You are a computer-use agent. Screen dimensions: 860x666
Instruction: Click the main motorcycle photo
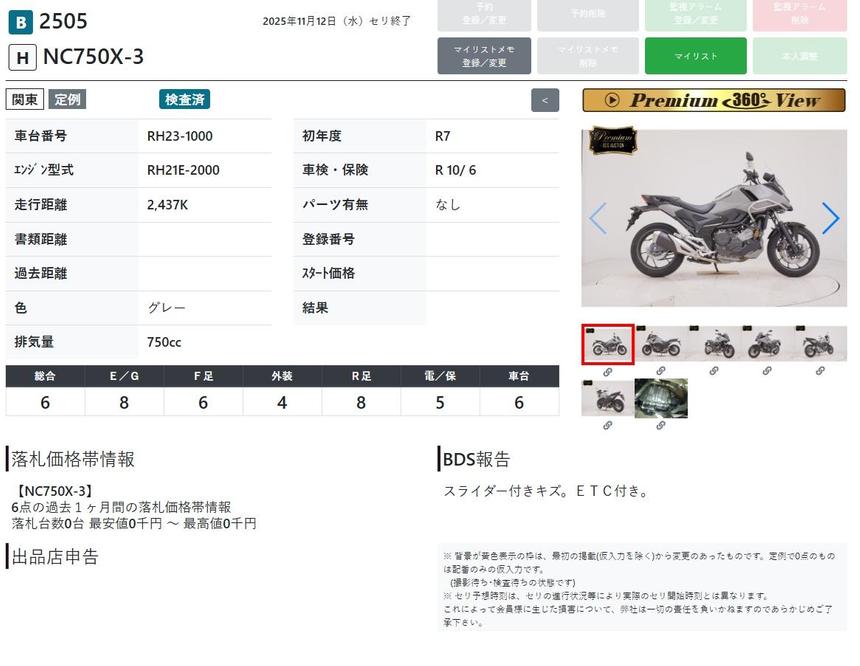[x=713, y=218]
